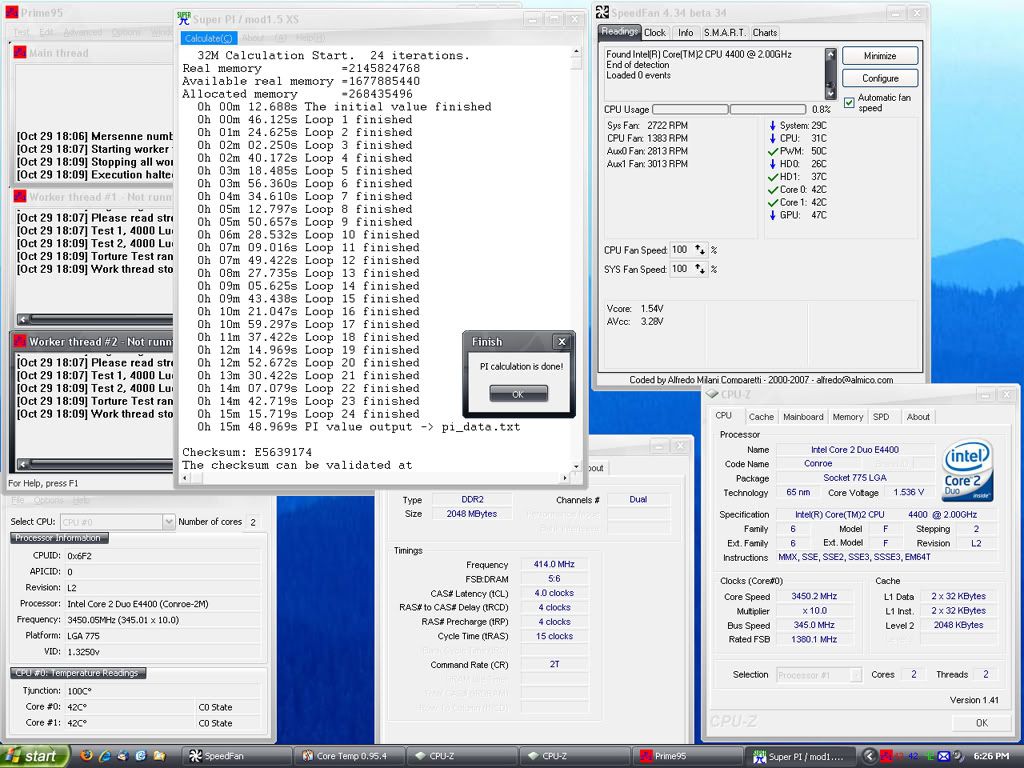This screenshot has height=768, width=1024.
Task: Click the Start button on the taskbar
Action: 35,756
